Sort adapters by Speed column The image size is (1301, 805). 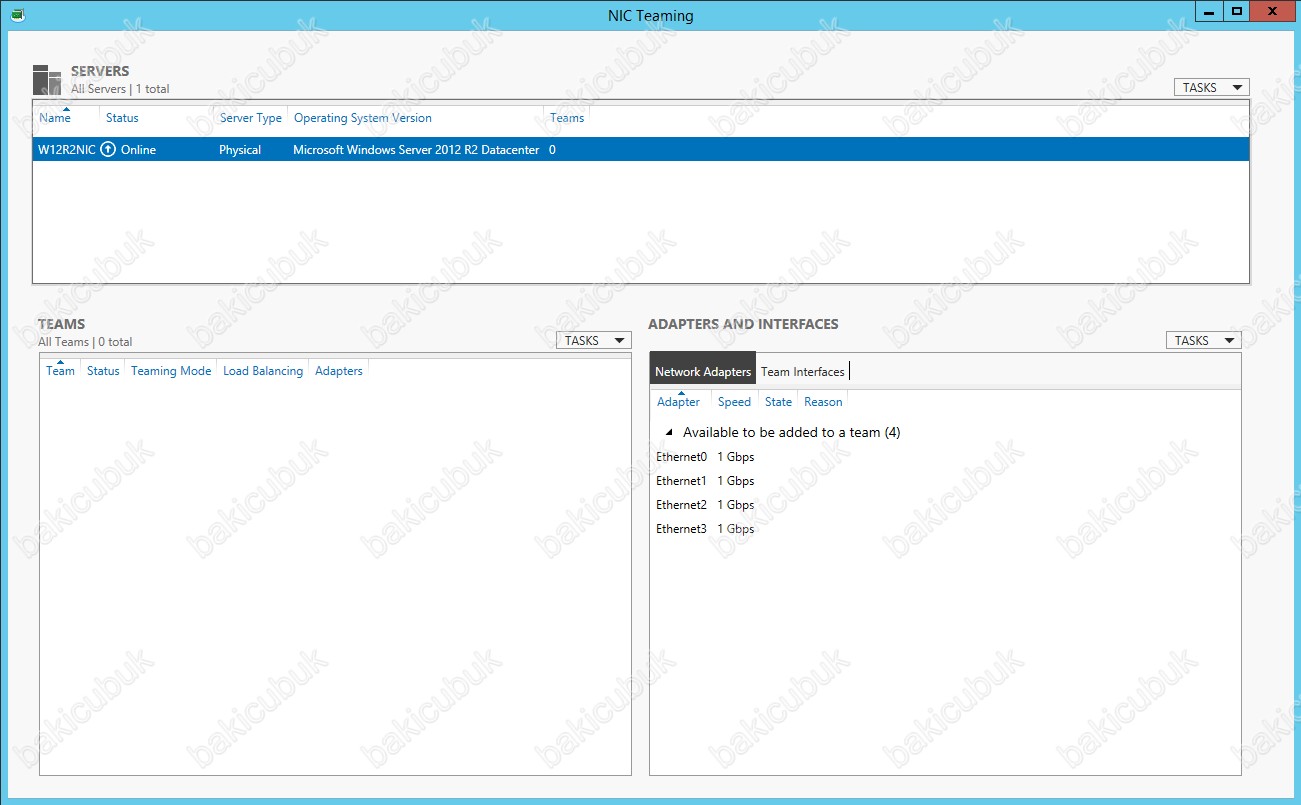click(x=734, y=402)
